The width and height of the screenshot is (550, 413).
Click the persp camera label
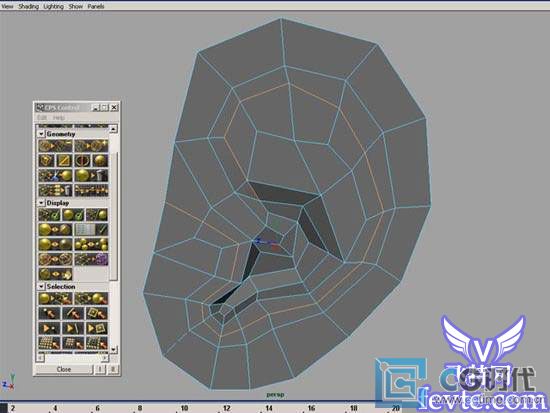point(275,395)
